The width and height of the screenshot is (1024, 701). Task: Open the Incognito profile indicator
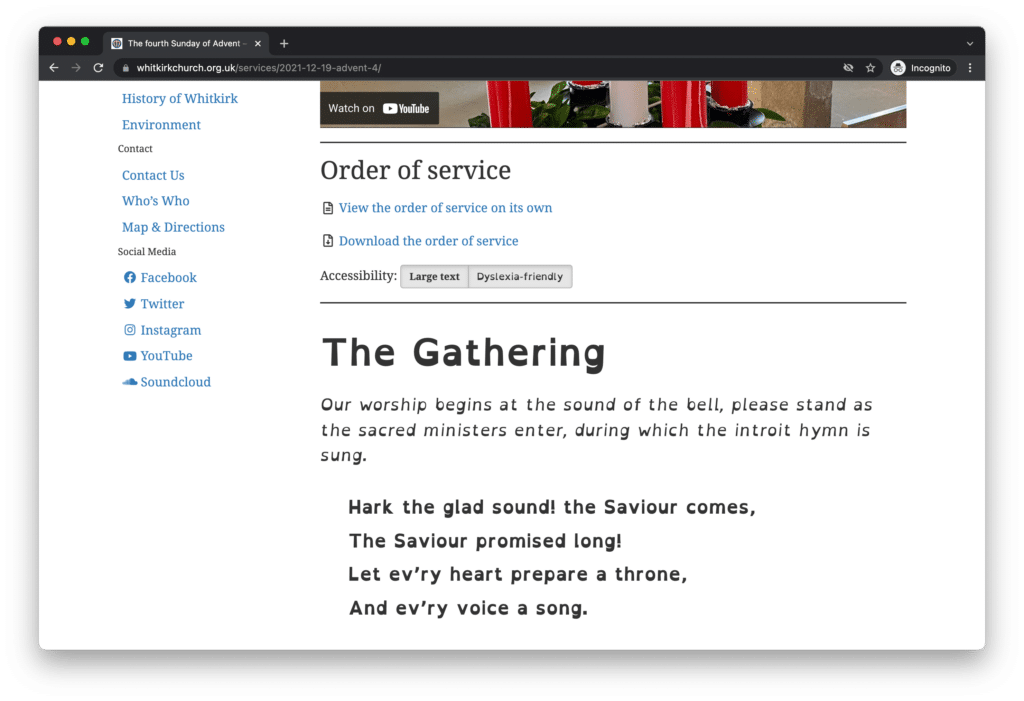tap(921, 68)
